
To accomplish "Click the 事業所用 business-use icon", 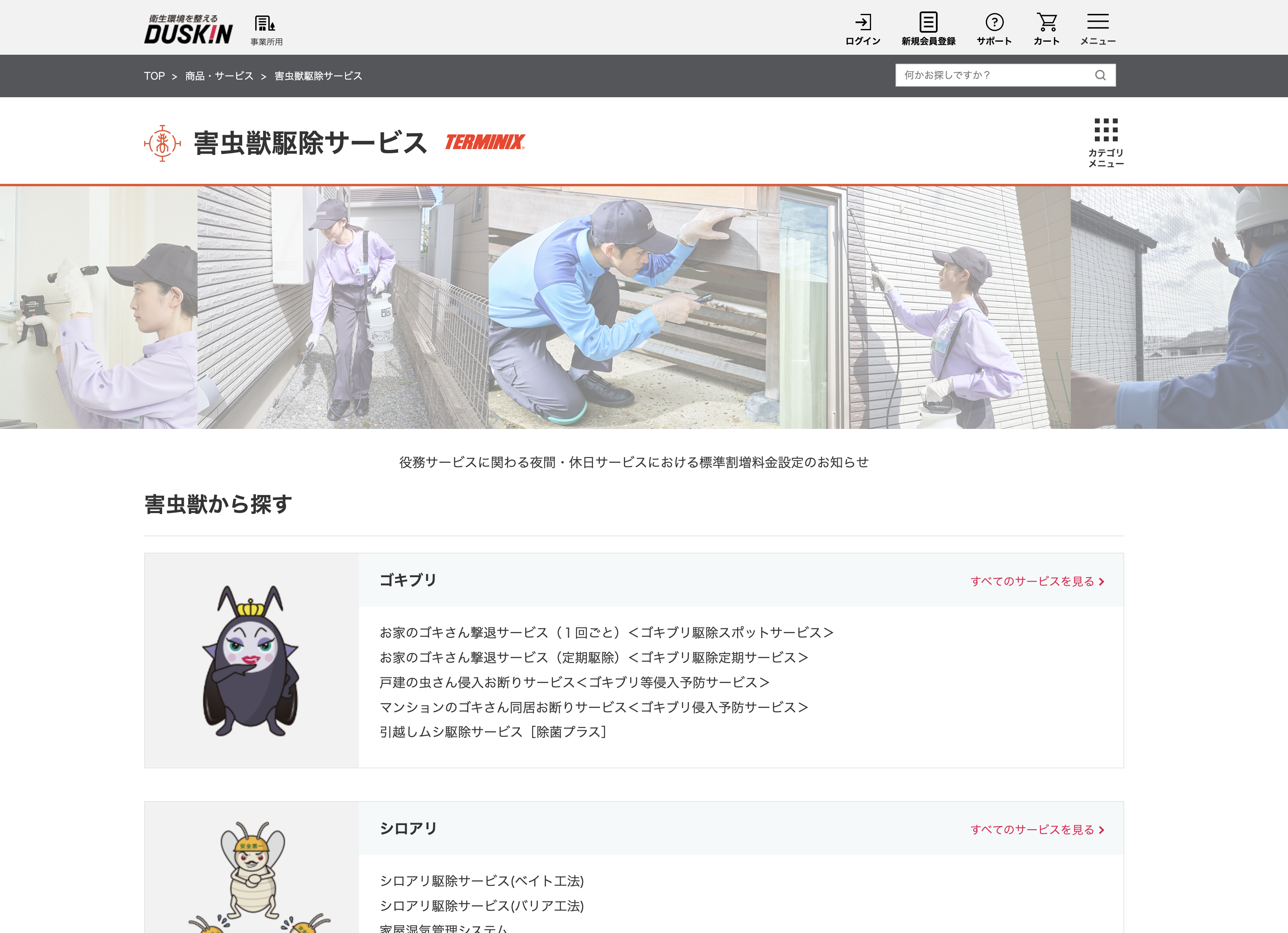I will pyautogui.click(x=265, y=27).
